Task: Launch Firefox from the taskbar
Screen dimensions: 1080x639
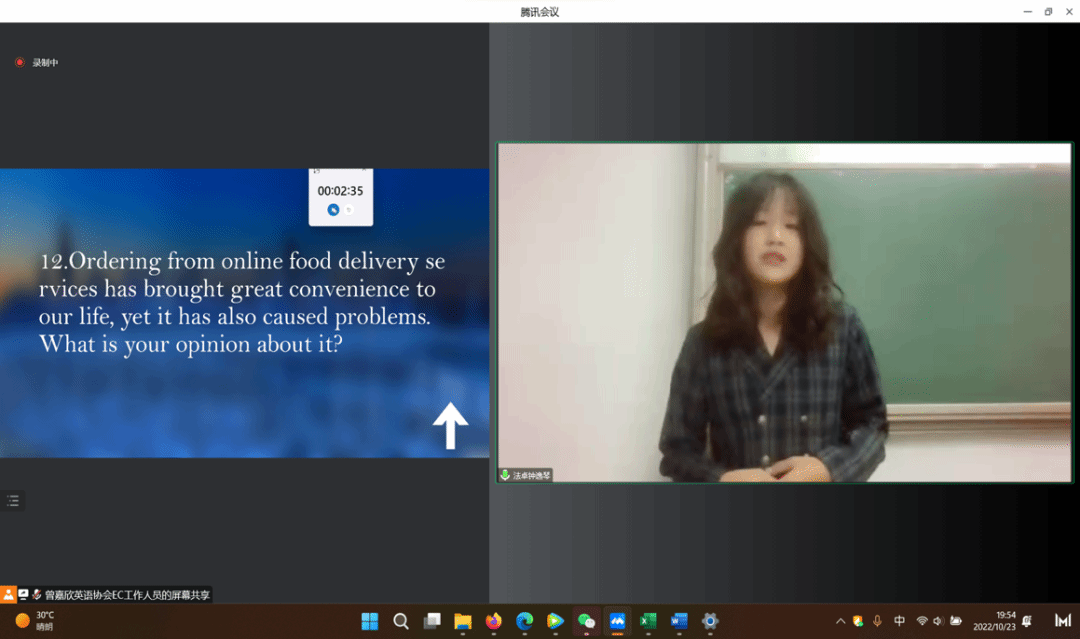Action: (x=493, y=621)
